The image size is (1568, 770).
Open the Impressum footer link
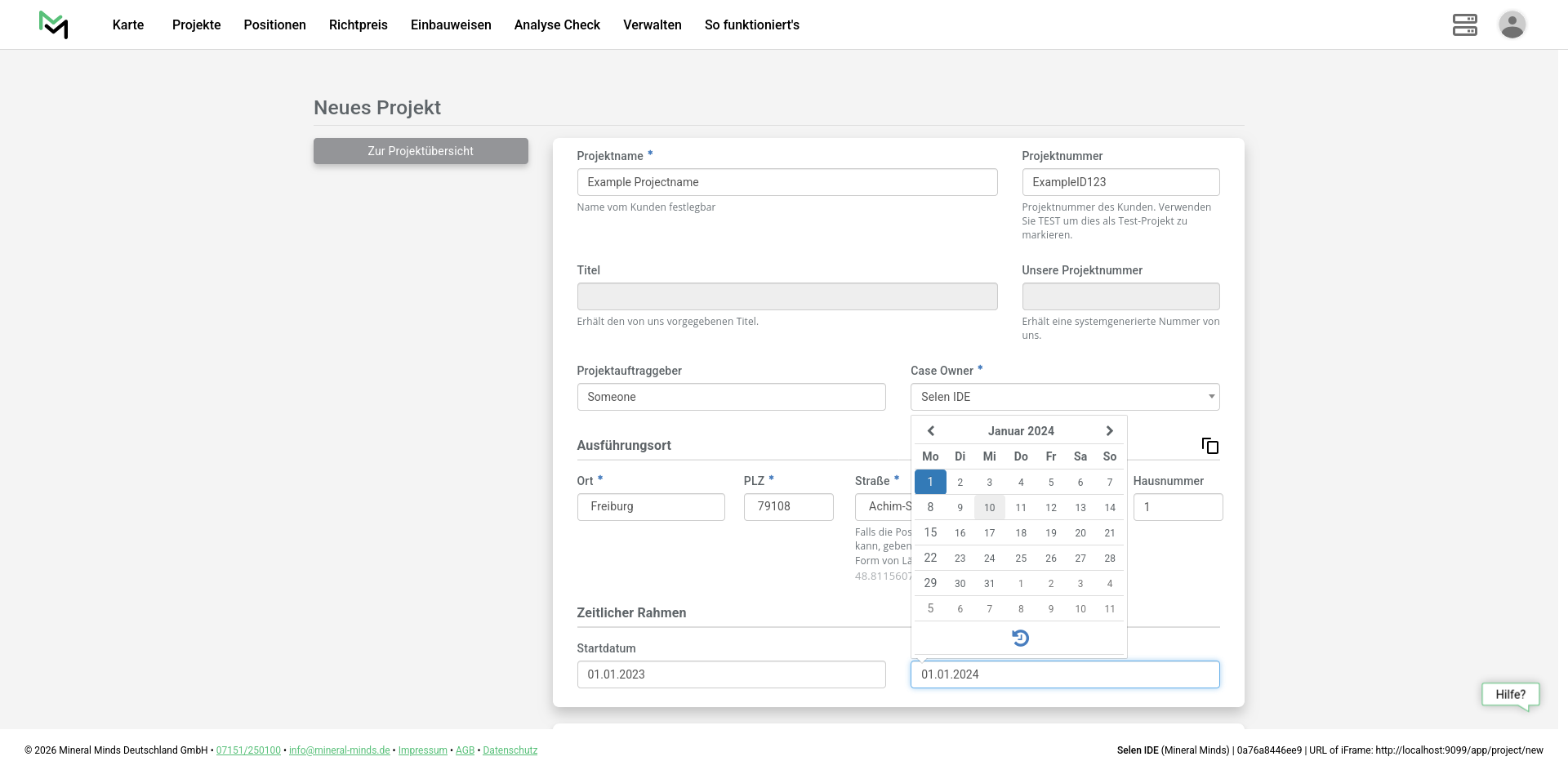422,750
